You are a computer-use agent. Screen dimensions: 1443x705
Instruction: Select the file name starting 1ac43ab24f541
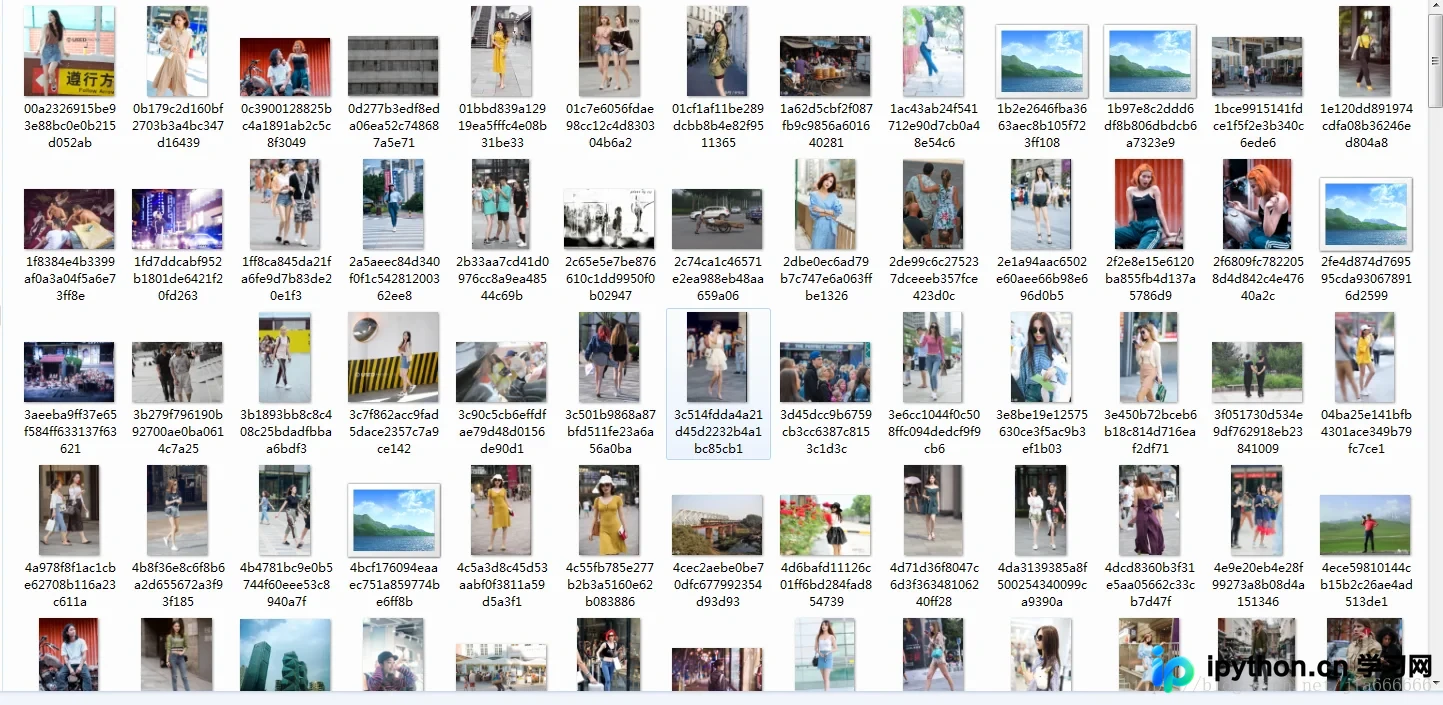tap(933, 126)
